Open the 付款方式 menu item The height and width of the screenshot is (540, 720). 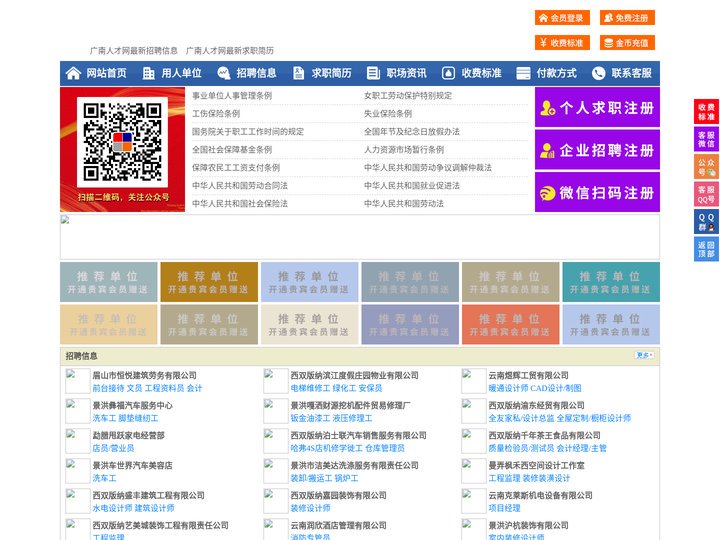pos(557,73)
